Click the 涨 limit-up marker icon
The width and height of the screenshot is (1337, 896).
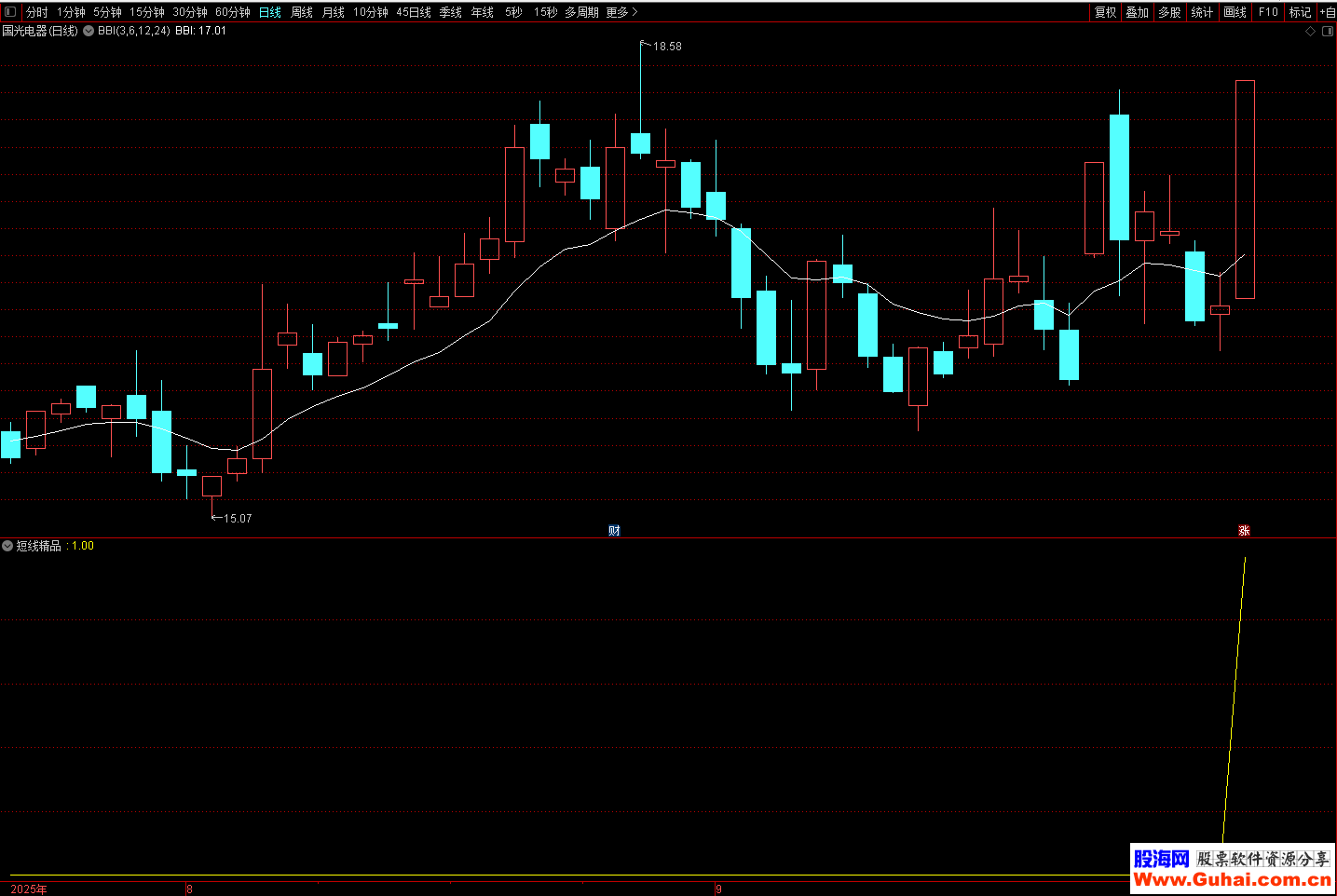(1244, 531)
